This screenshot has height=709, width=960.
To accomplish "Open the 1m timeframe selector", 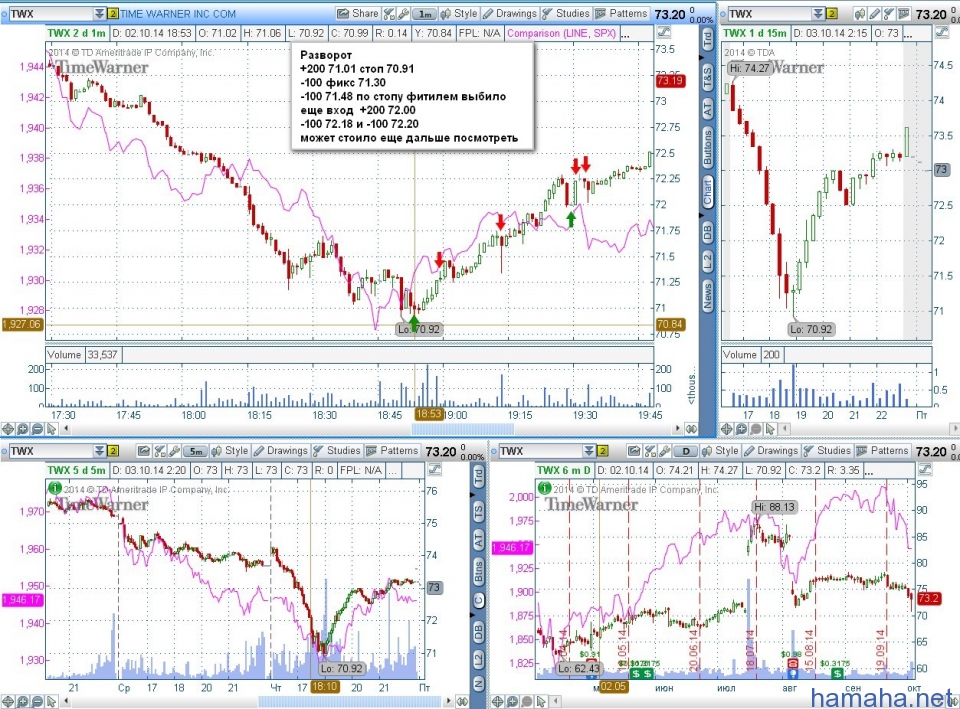I will click(x=424, y=14).
